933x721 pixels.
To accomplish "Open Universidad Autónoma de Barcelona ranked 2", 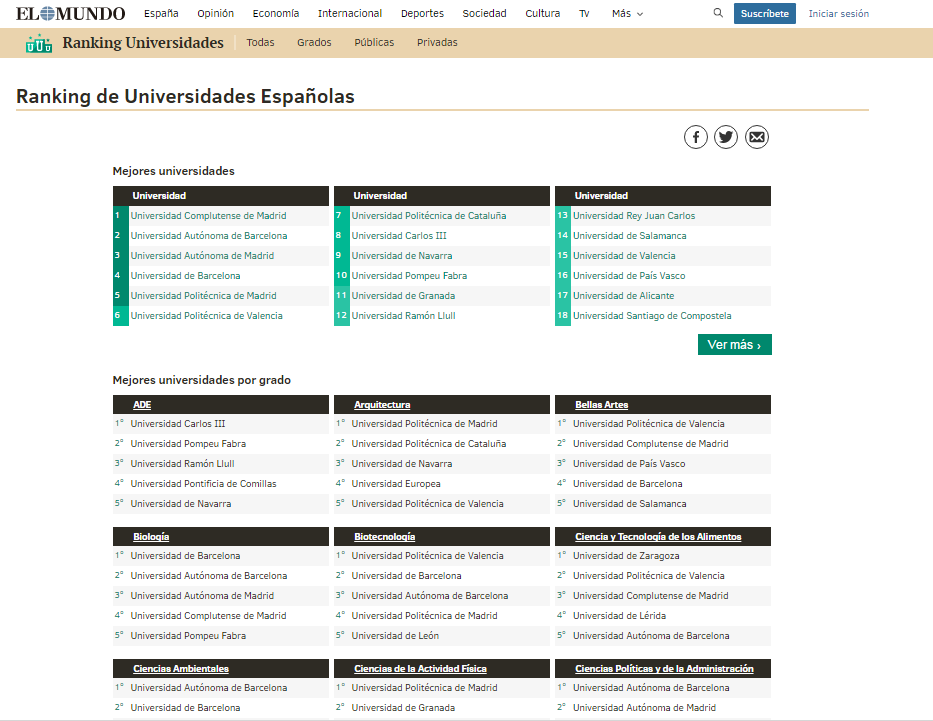I will click(209, 236).
